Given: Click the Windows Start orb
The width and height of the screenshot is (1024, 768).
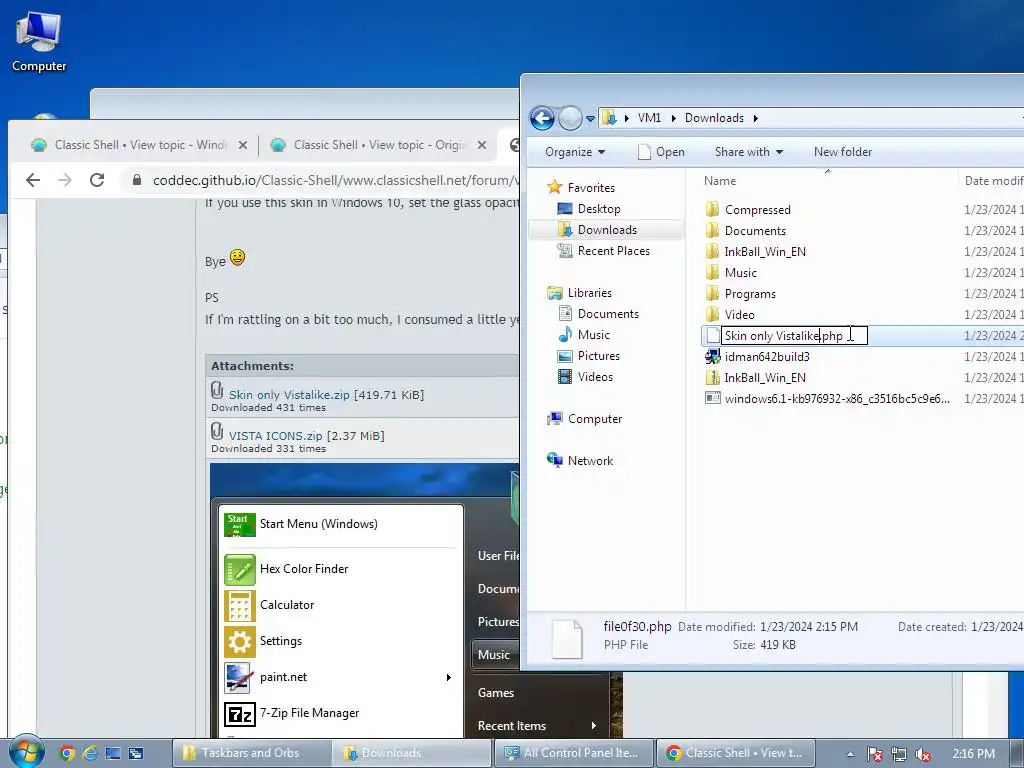Looking at the screenshot, I should tap(26, 752).
